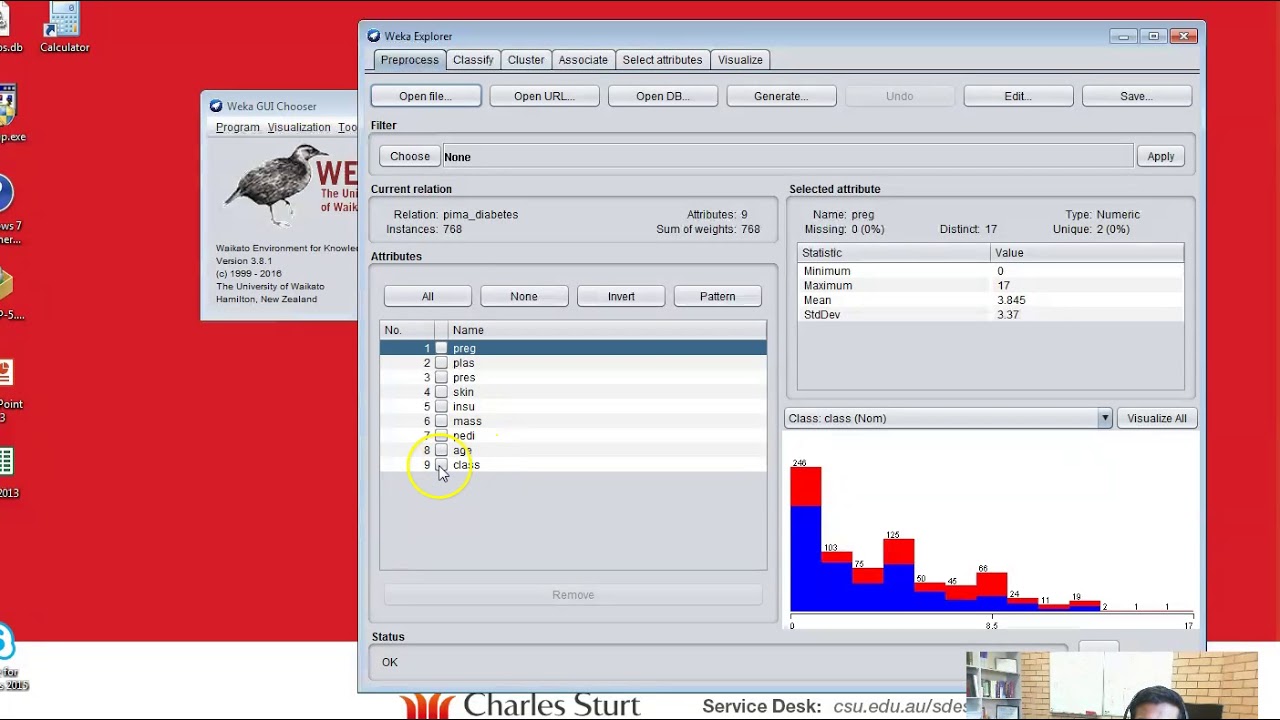Select the preg attribute name
This screenshot has height=720, width=1280.
click(464, 348)
